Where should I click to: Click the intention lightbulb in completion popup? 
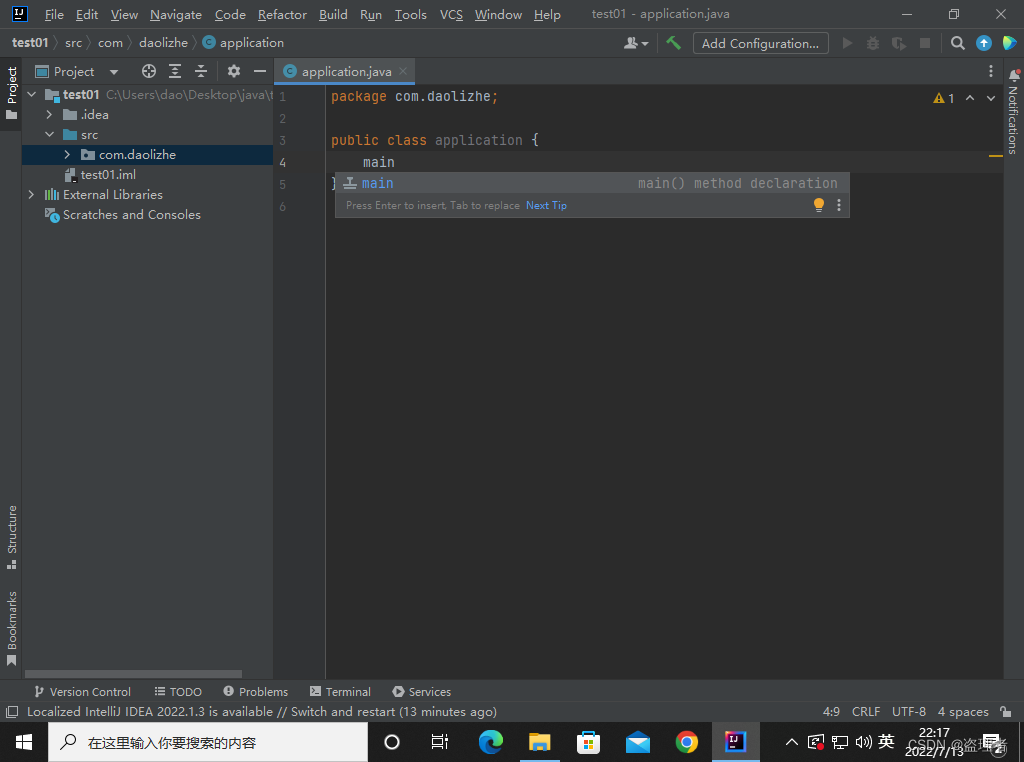(819, 204)
